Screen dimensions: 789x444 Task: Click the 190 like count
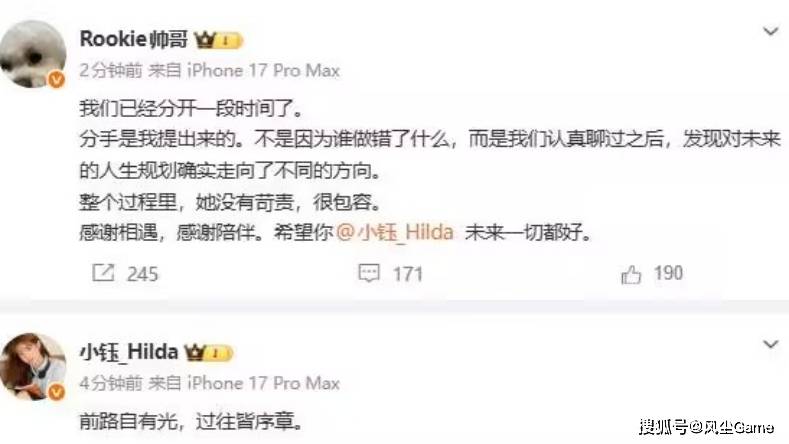668,273
